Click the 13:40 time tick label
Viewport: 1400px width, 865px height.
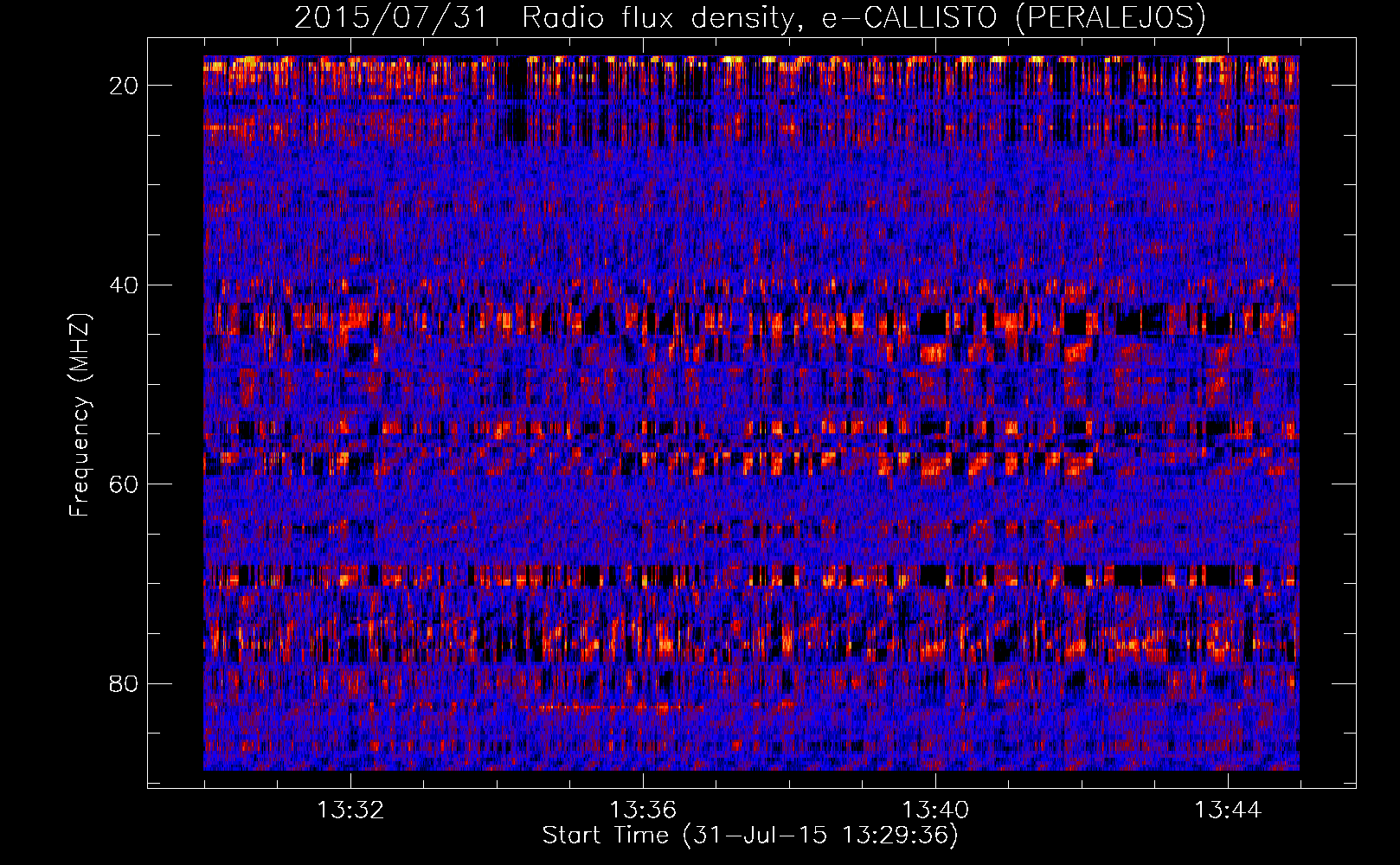[x=935, y=811]
